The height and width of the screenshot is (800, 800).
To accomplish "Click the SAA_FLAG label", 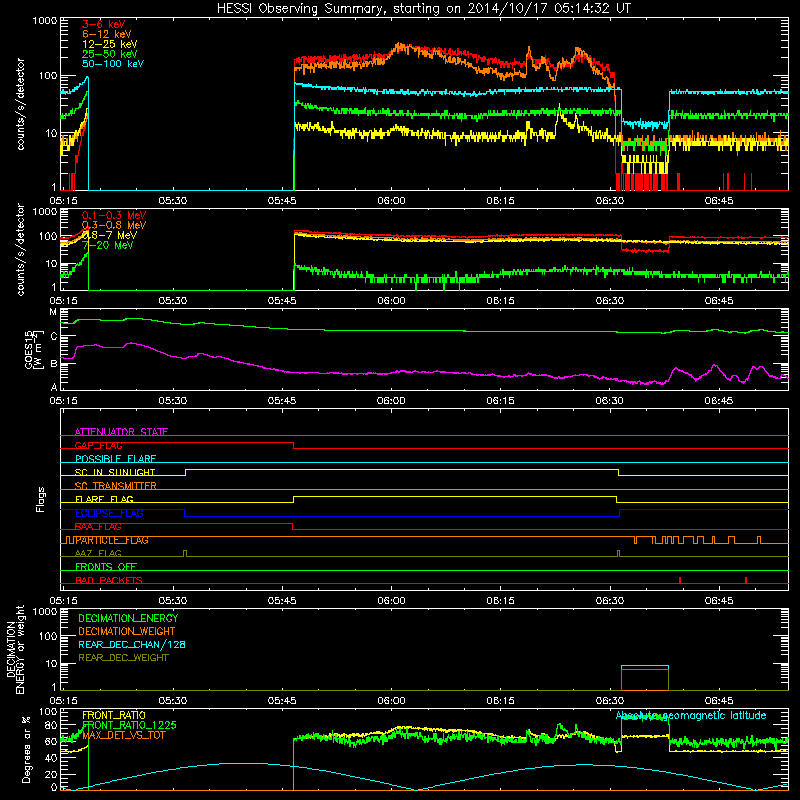I will click(x=98, y=527).
